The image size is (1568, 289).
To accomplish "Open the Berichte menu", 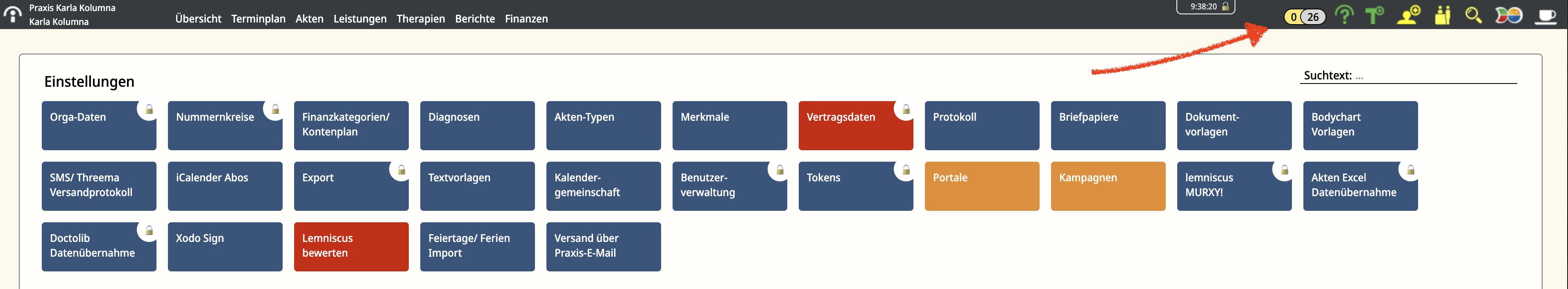I will (x=475, y=19).
